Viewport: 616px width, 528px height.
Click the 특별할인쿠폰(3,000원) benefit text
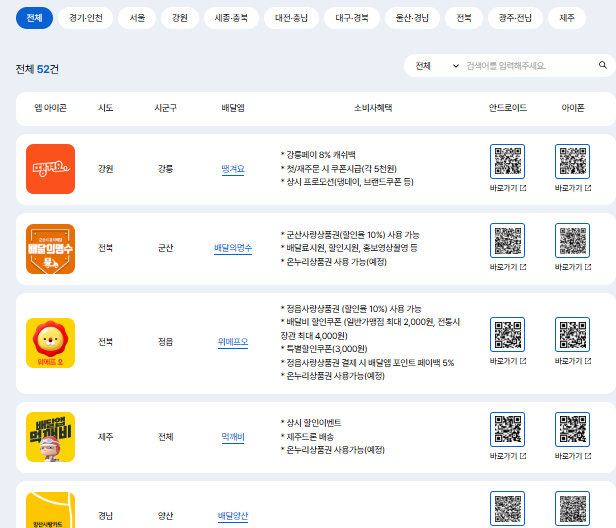[x=324, y=349]
